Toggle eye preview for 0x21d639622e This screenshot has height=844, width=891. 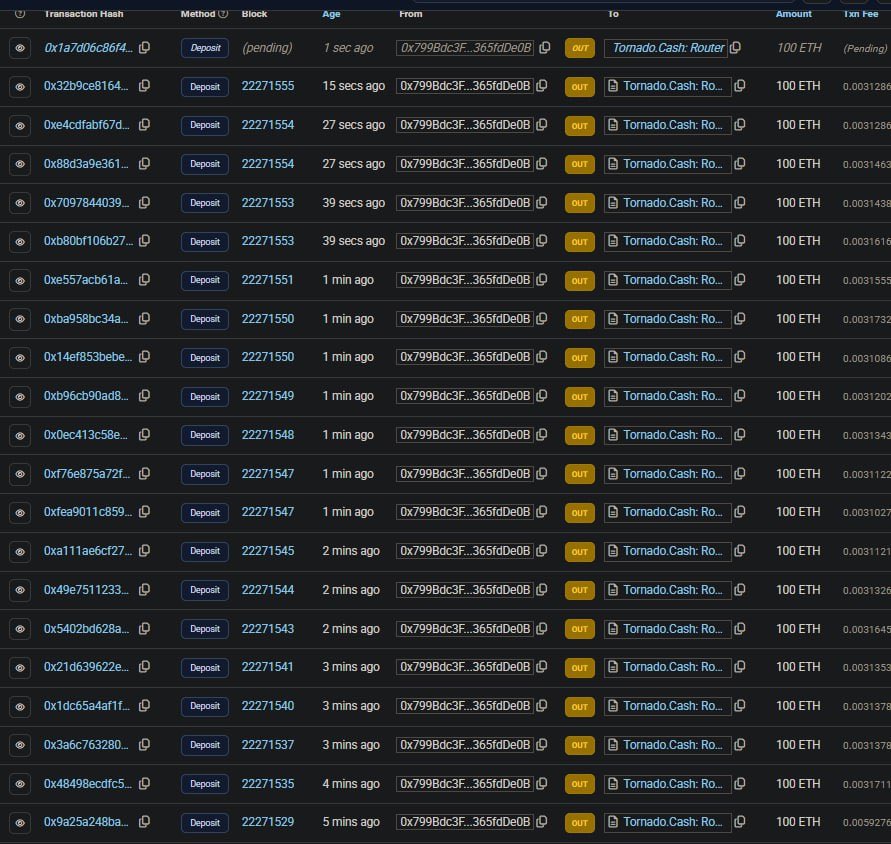[20, 668]
